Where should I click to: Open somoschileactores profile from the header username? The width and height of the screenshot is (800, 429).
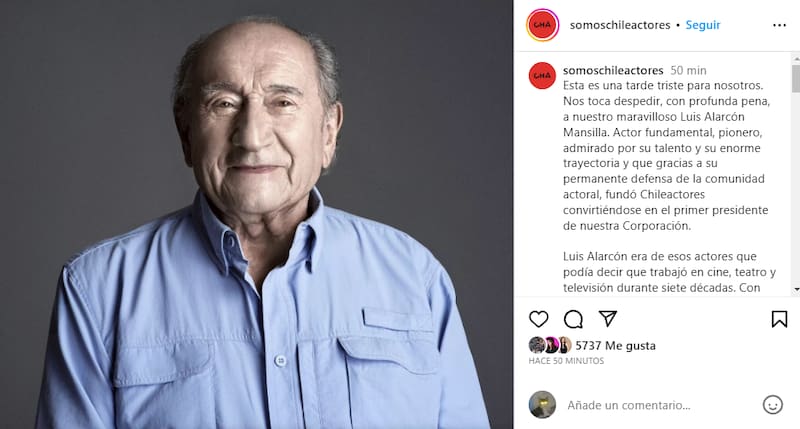tap(620, 25)
